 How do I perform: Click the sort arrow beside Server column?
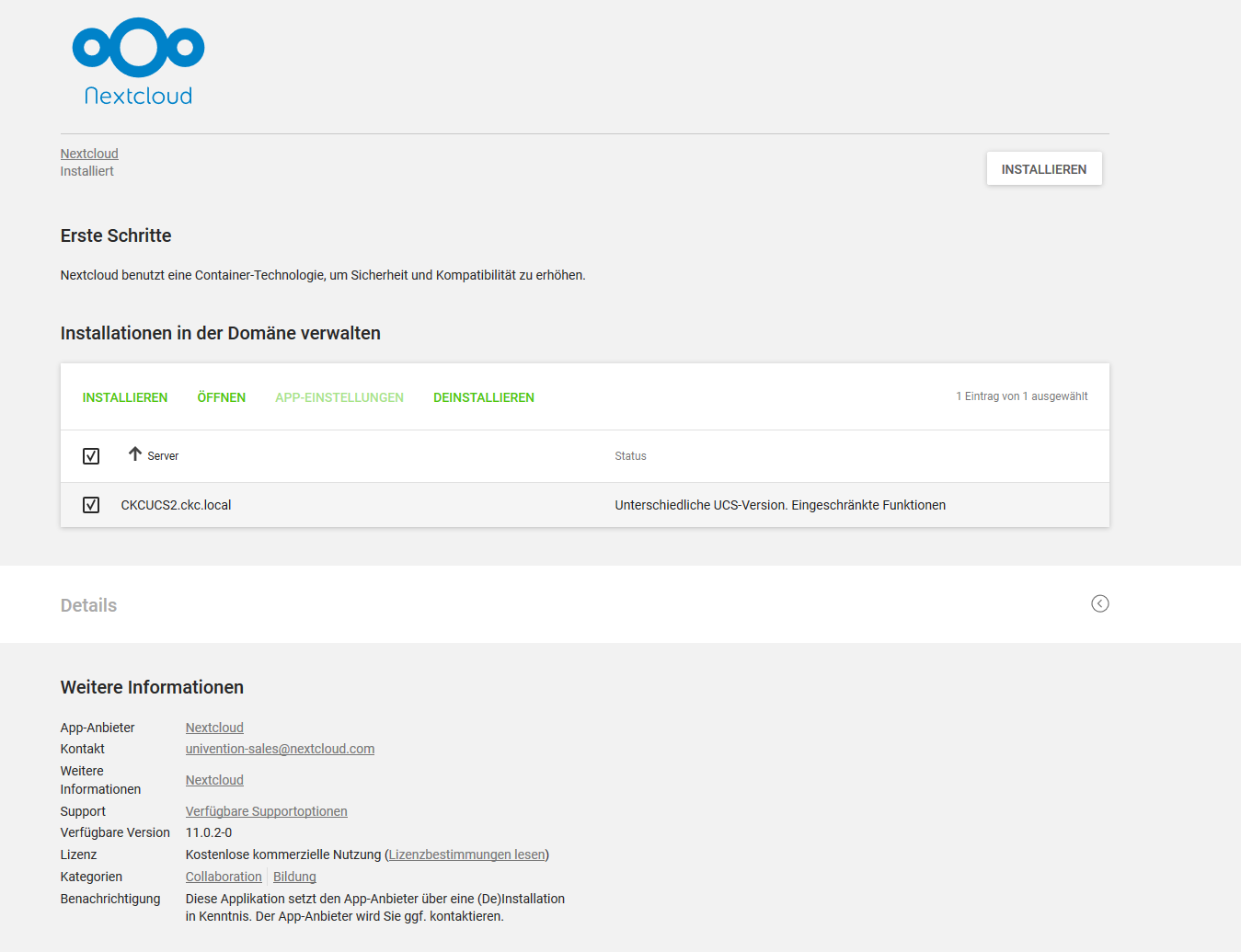(135, 454)
